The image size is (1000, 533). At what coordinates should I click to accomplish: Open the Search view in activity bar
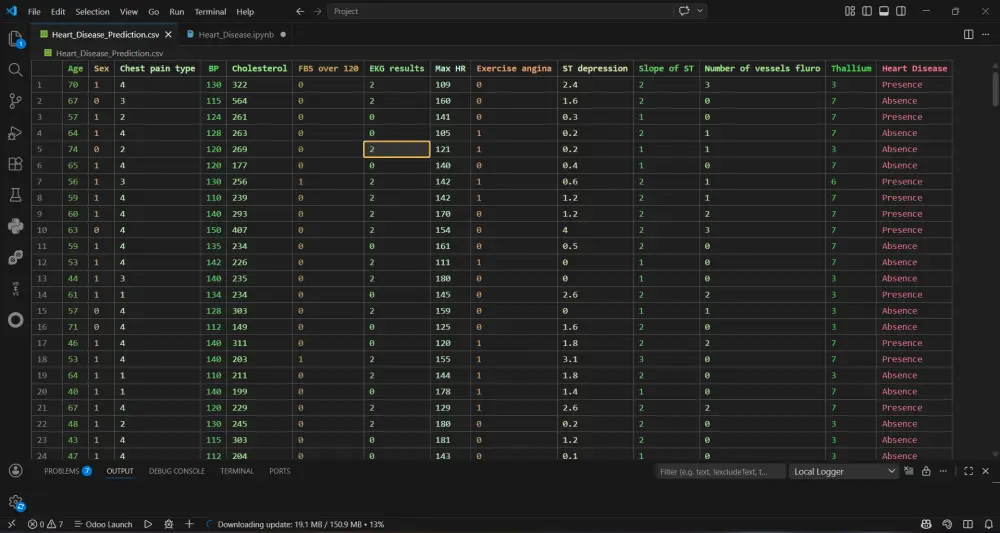coord(15,69)
